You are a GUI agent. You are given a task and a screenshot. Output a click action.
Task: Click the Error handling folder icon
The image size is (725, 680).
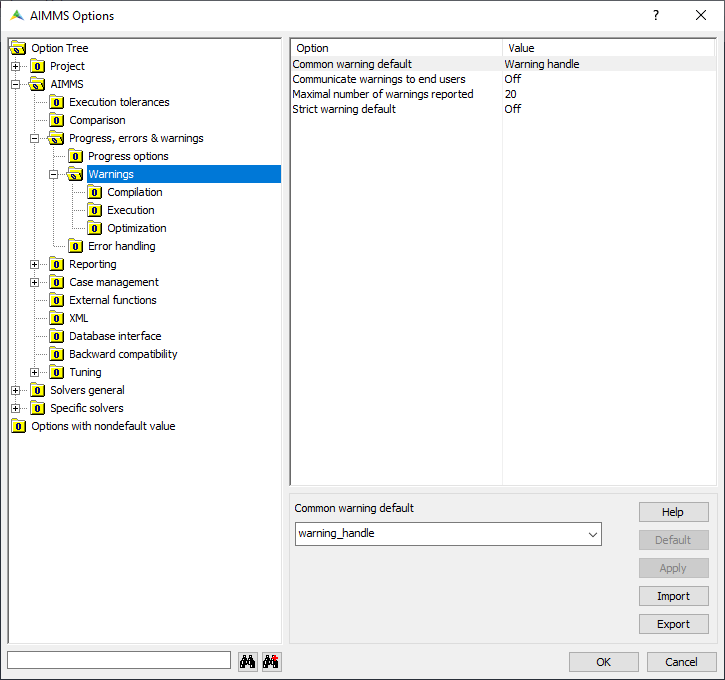tap(75, 246)
